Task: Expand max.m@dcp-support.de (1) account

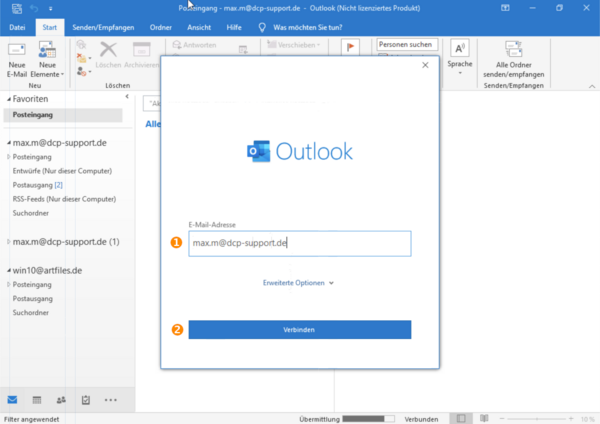Action: click(x=8, y=241)
